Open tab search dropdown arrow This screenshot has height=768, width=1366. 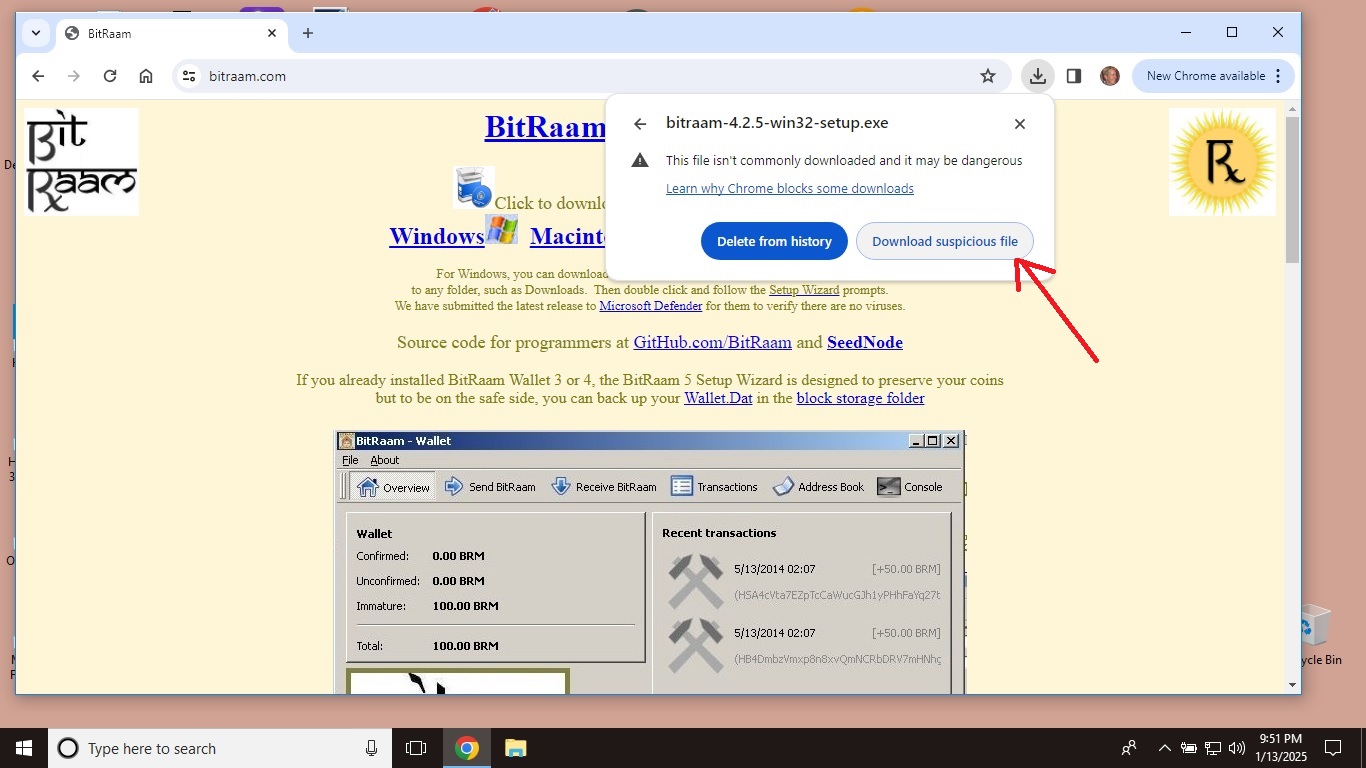pyautogui.click(x=36, y=33)
